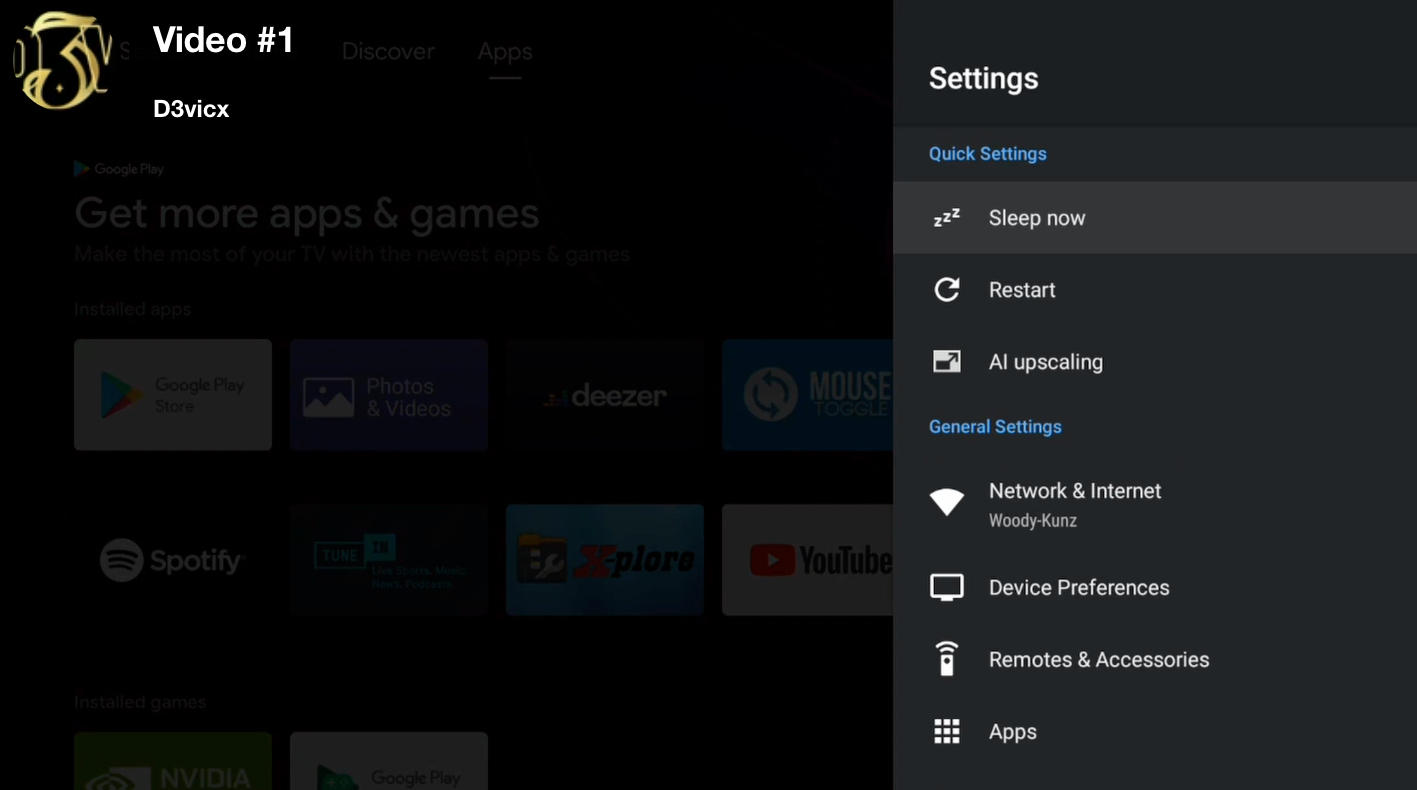Click the D3vicx channel logo

coord(62,60)
